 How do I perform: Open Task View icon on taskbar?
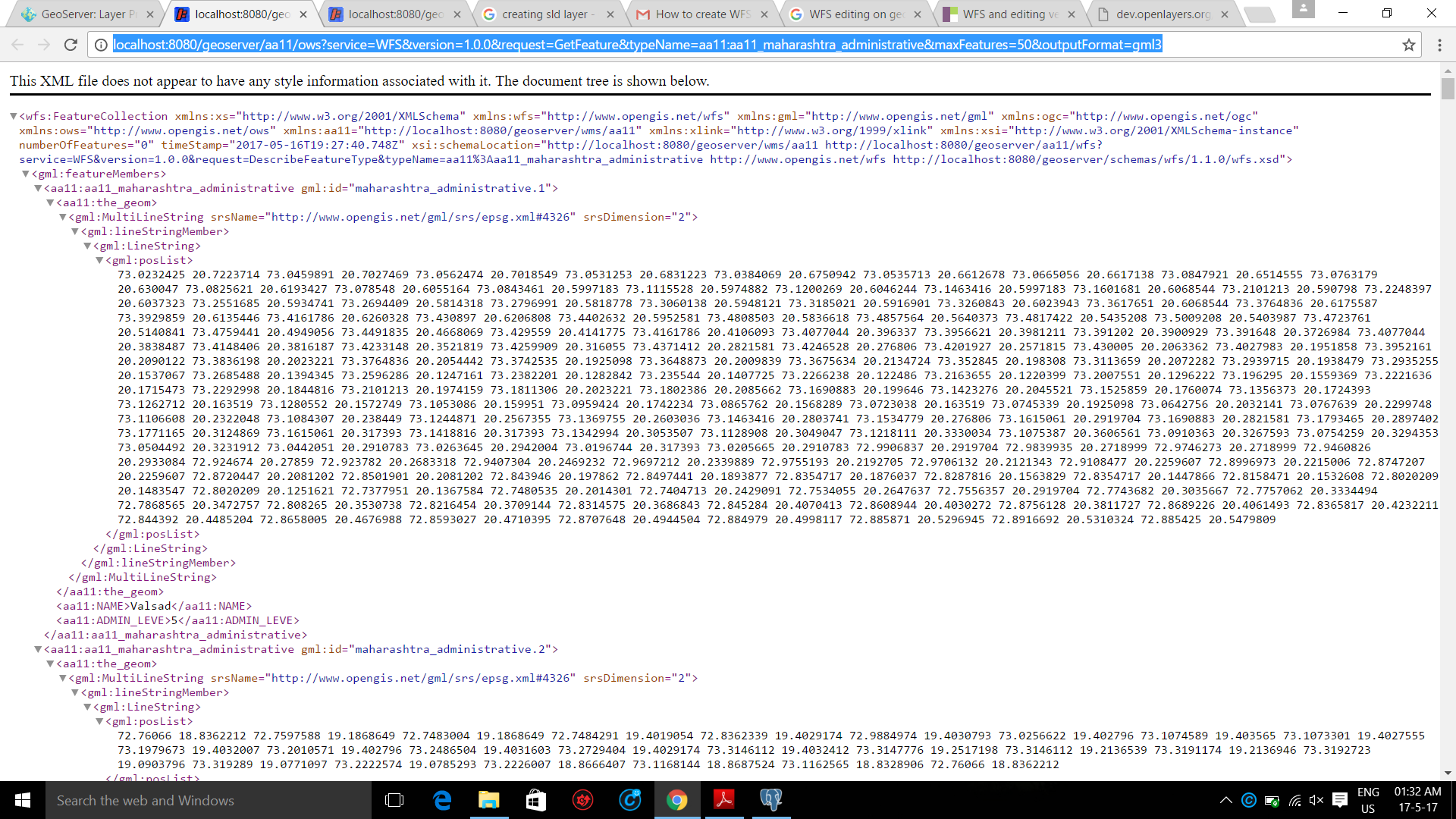[x=394, y=800]
